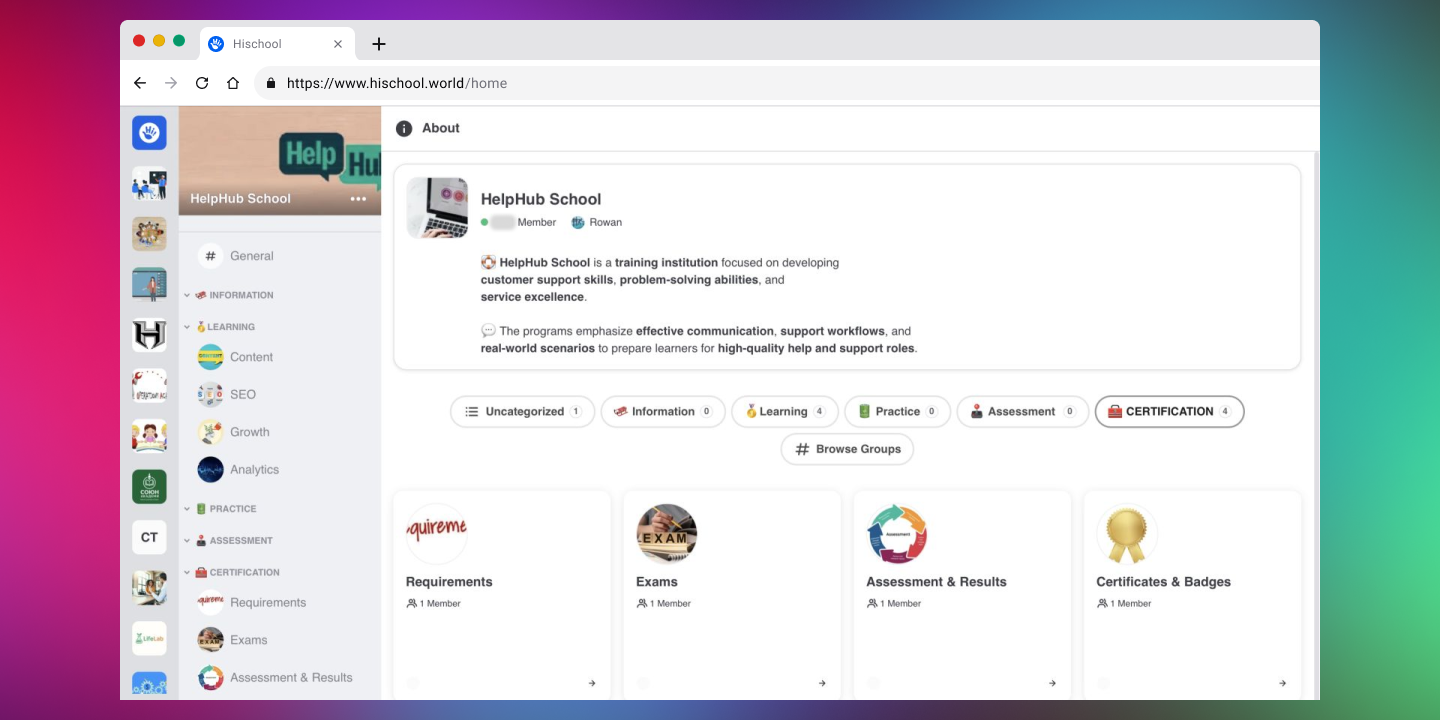Viewport: 1440px width, 720px height.
Task: Click the General channel hash icon
Action: [210, 256]
